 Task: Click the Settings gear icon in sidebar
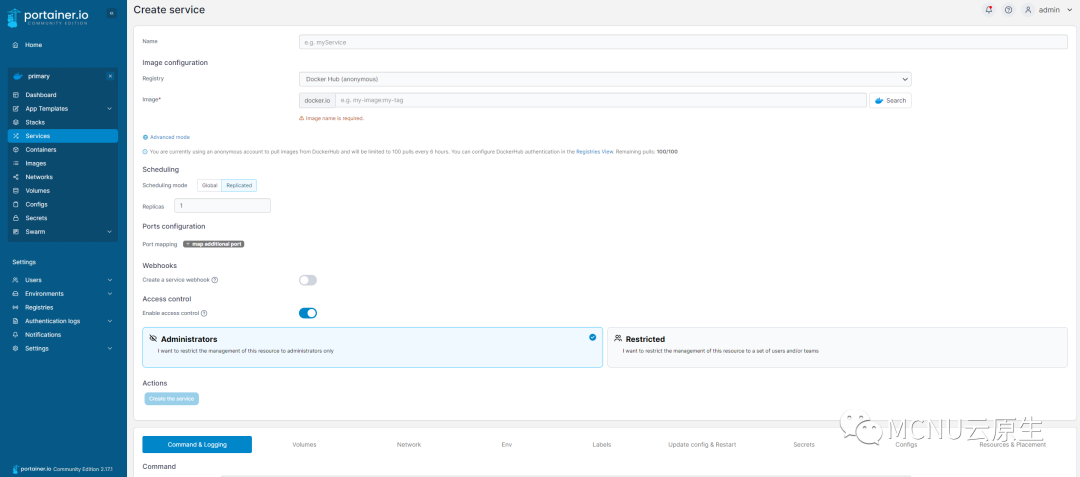coord(15,348)
